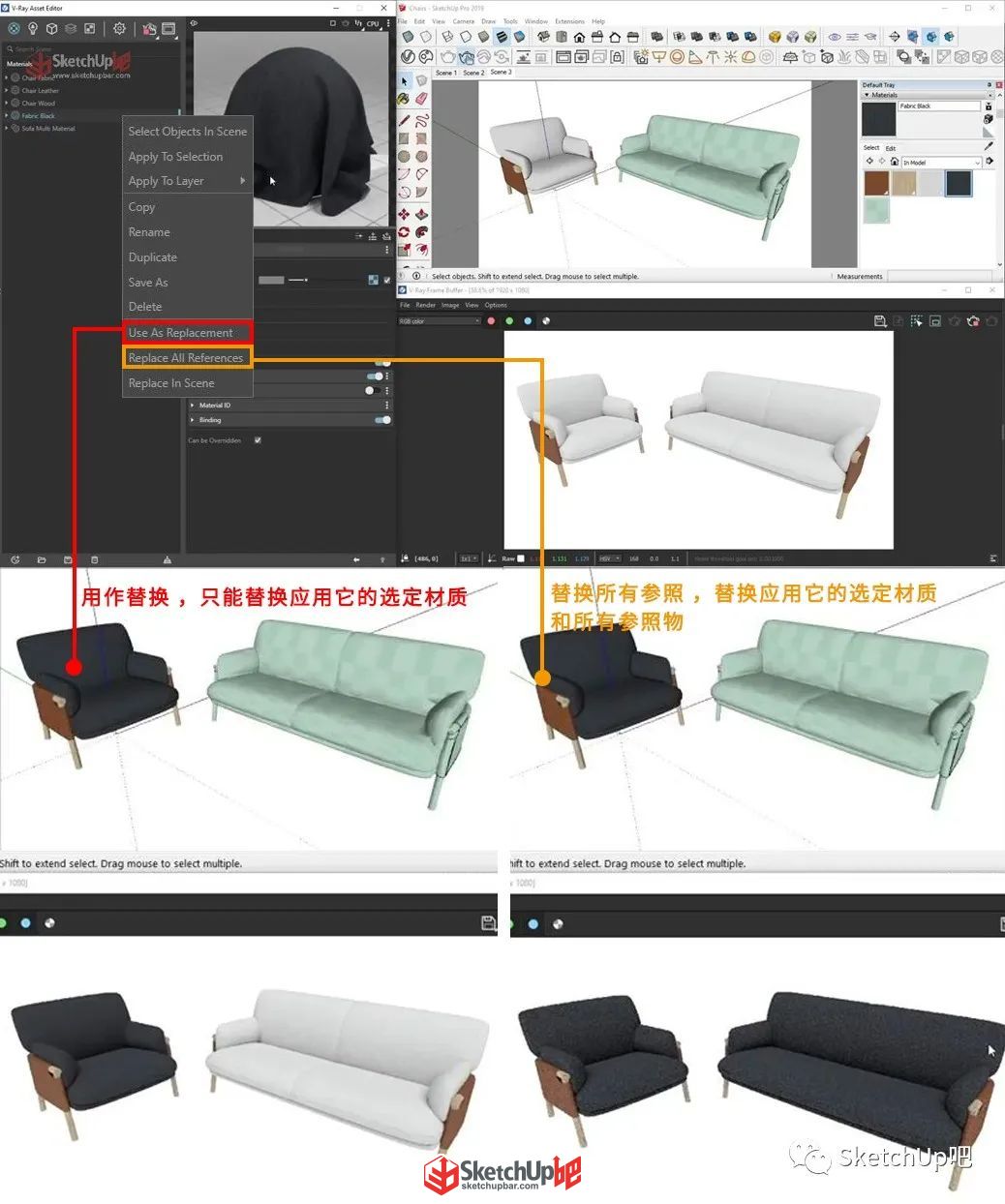This screenshot has height=1204, width=1005.
Task: Open preview options three-dot menu
Action: click(x=387, y=22)
